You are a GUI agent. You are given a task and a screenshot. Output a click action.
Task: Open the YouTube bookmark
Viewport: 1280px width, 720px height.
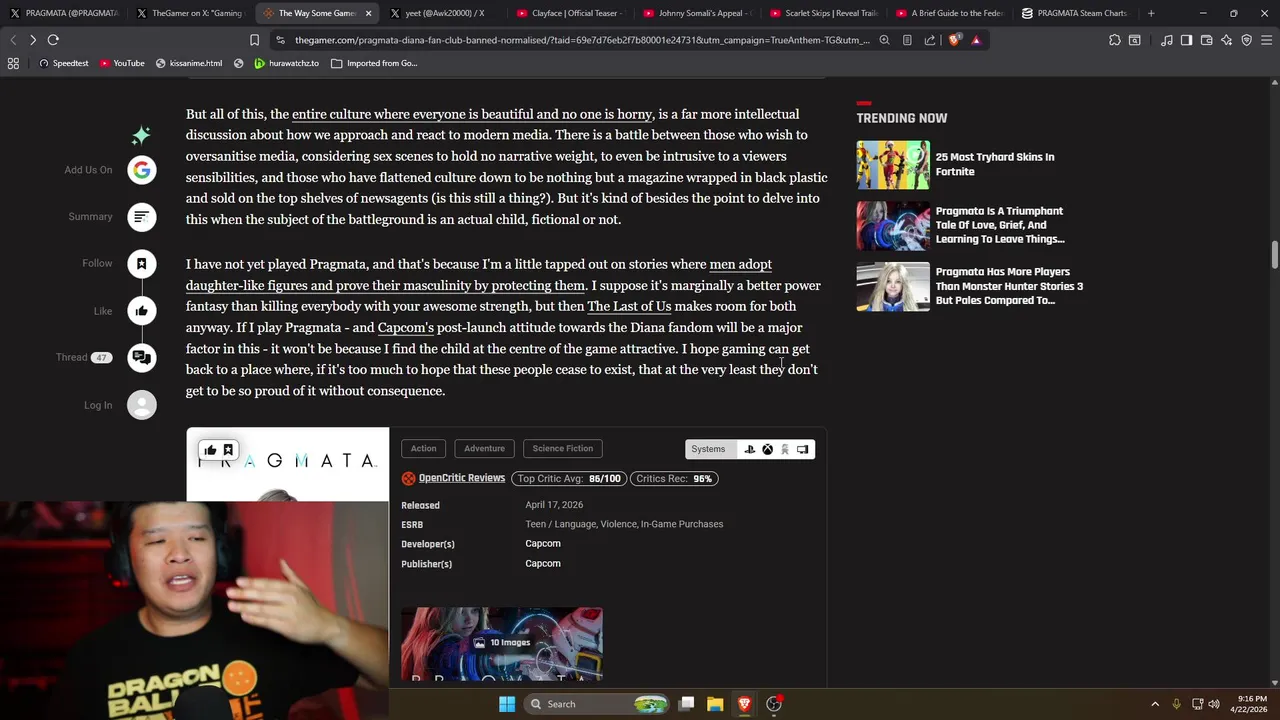coord(122,63)
